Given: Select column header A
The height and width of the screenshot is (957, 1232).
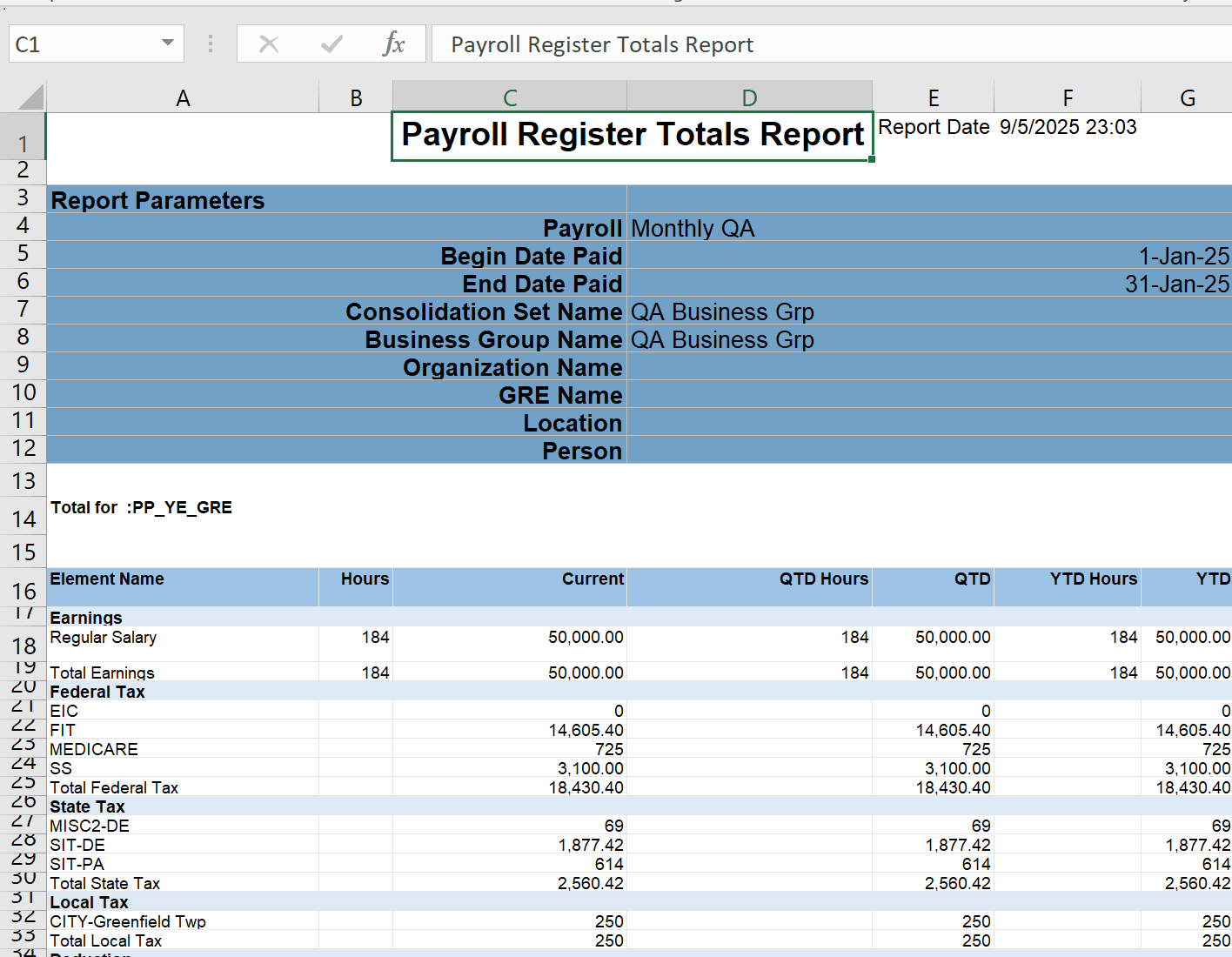Looking at the screenshot, I should coord(183,97).
